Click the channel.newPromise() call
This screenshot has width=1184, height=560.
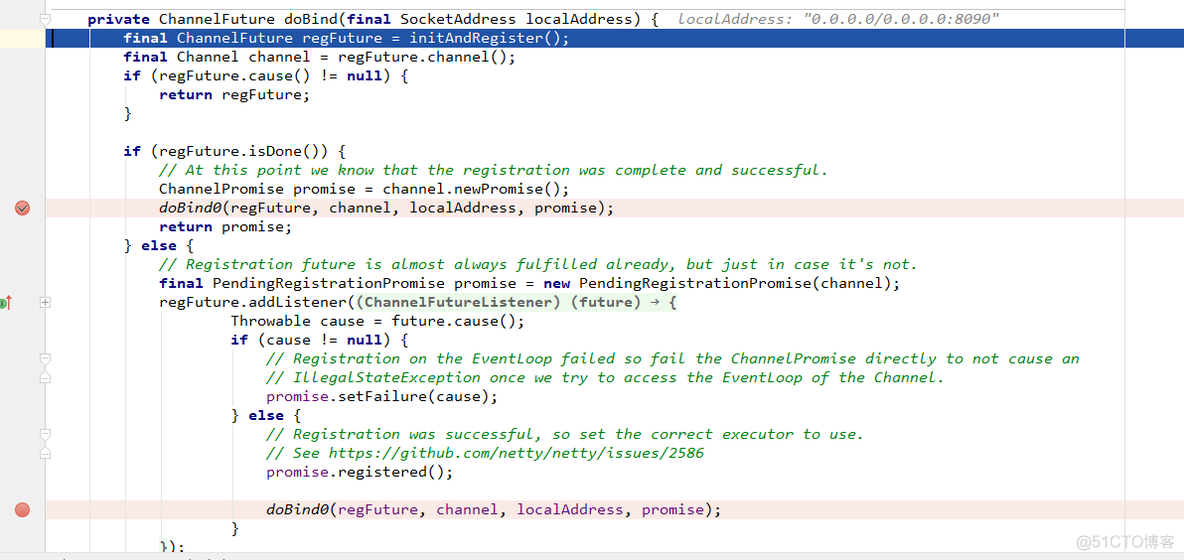coord(475,189)
